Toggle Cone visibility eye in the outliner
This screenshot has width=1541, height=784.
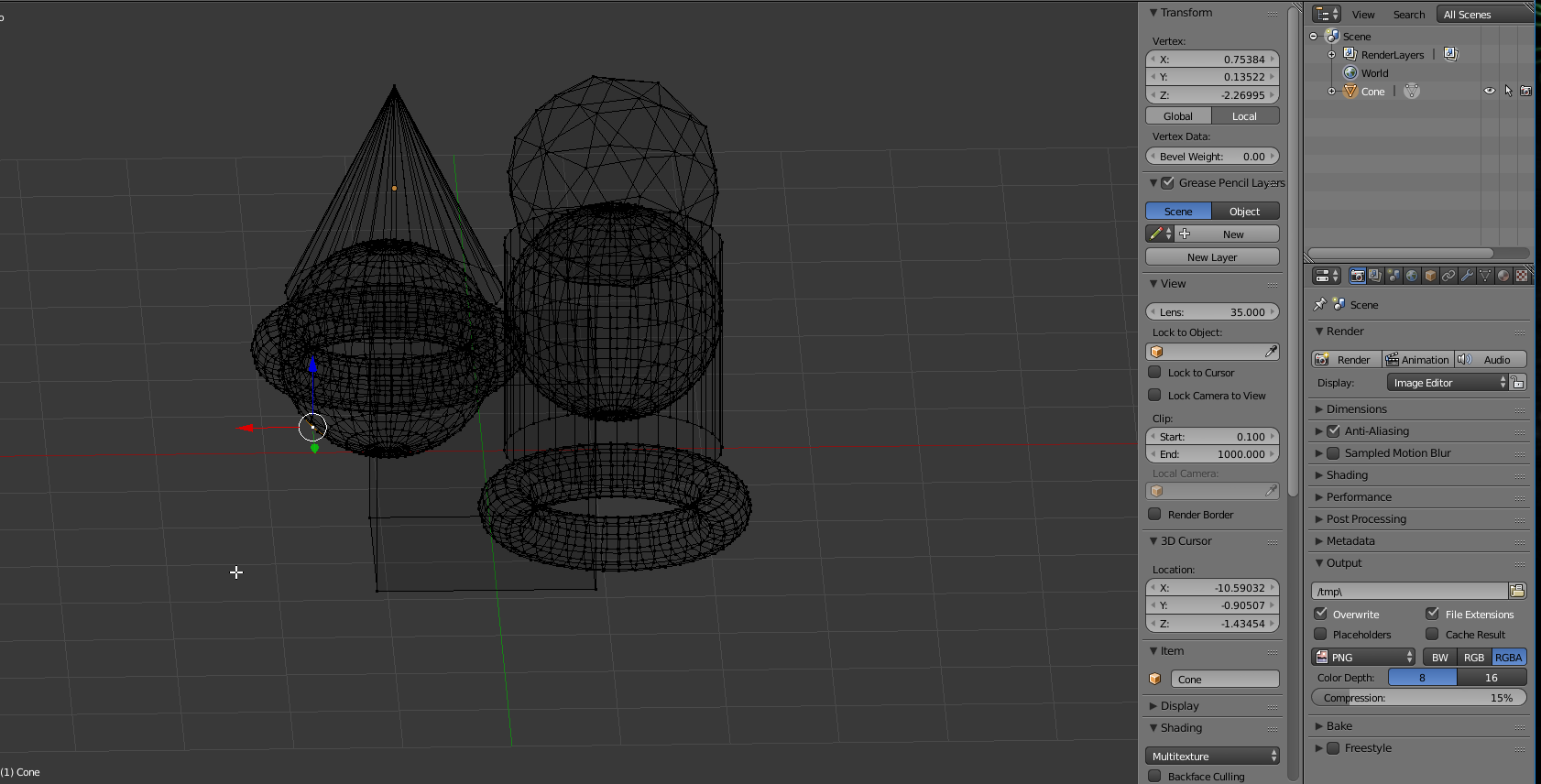1490,91
